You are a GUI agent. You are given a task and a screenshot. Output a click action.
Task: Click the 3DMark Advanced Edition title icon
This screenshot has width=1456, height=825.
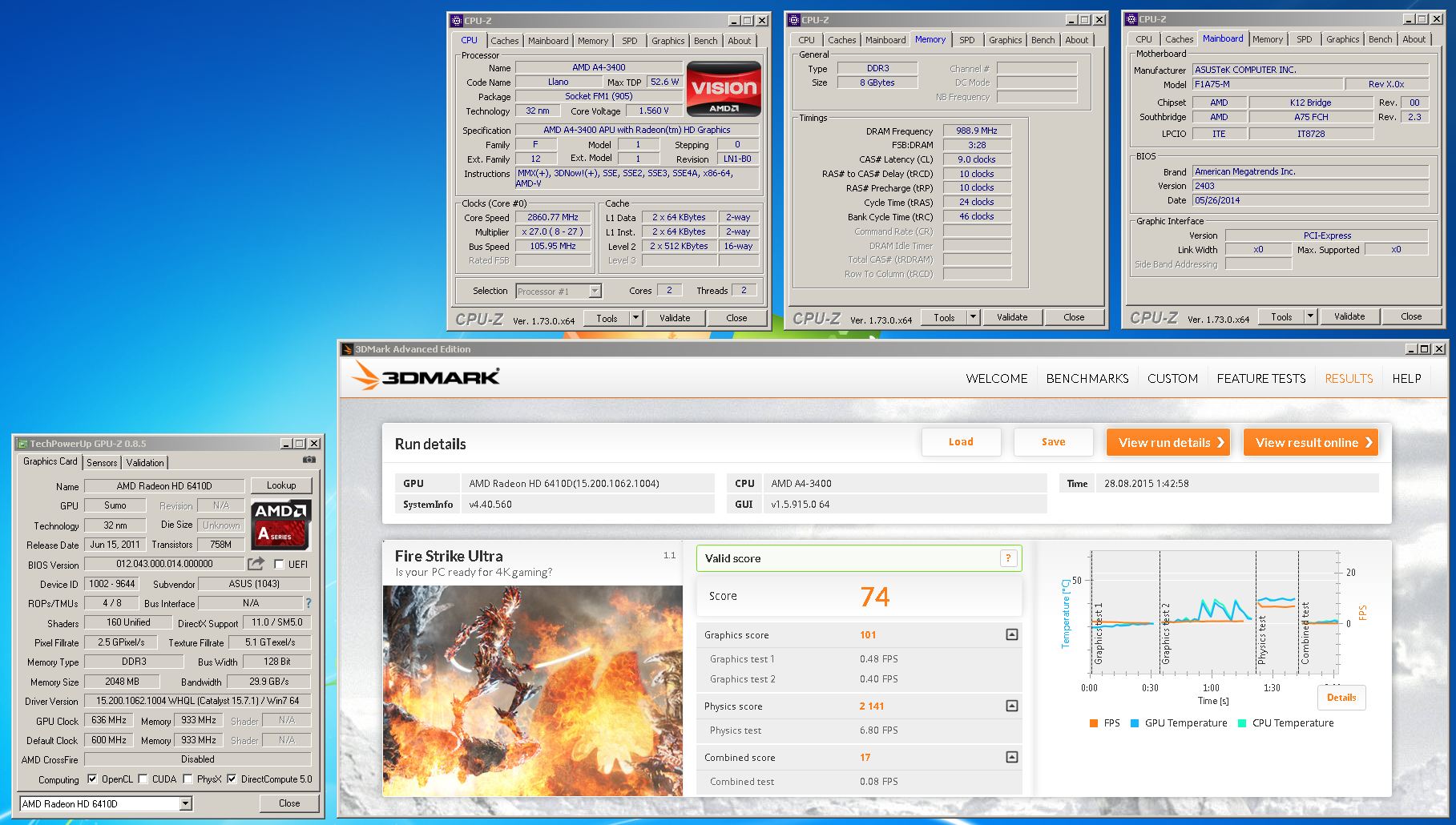tap(347, 349)
